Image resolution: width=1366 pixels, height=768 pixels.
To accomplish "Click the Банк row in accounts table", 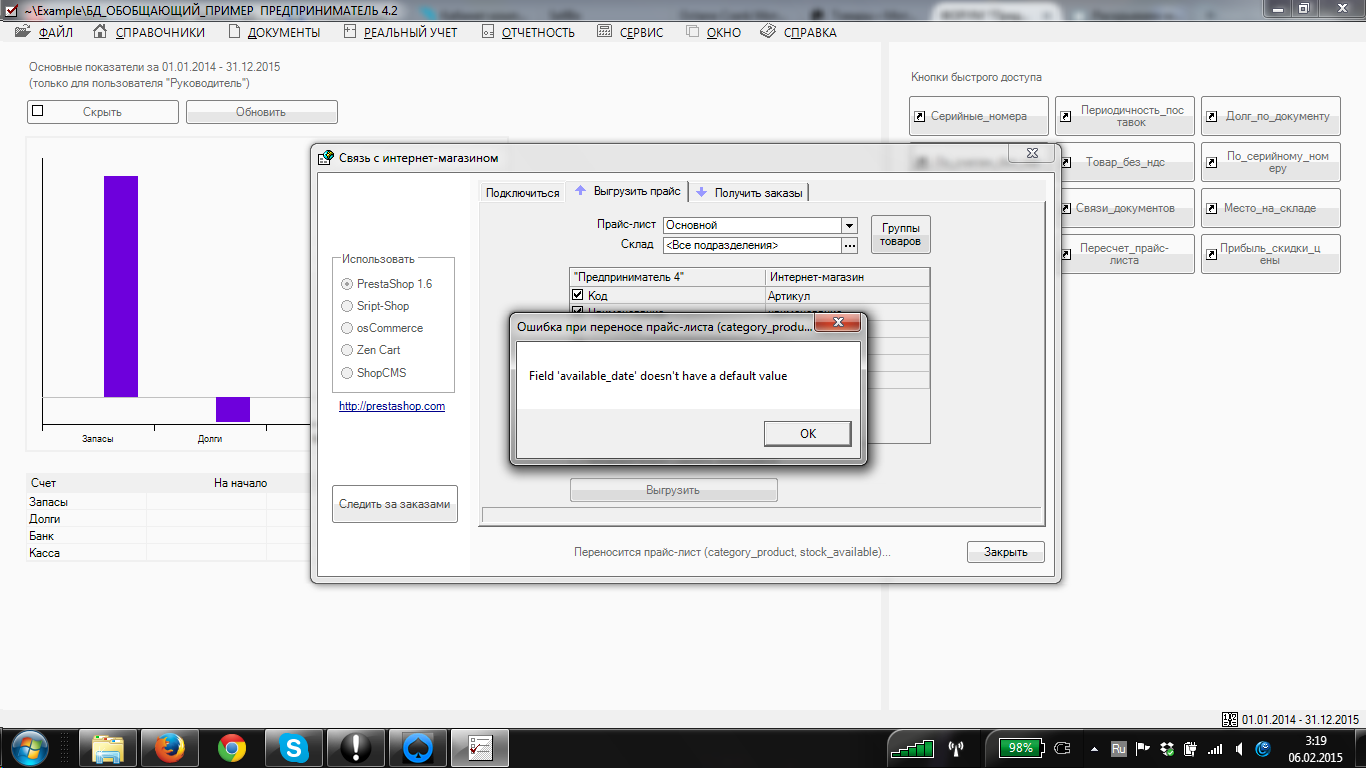I will [x=168, y=536].
